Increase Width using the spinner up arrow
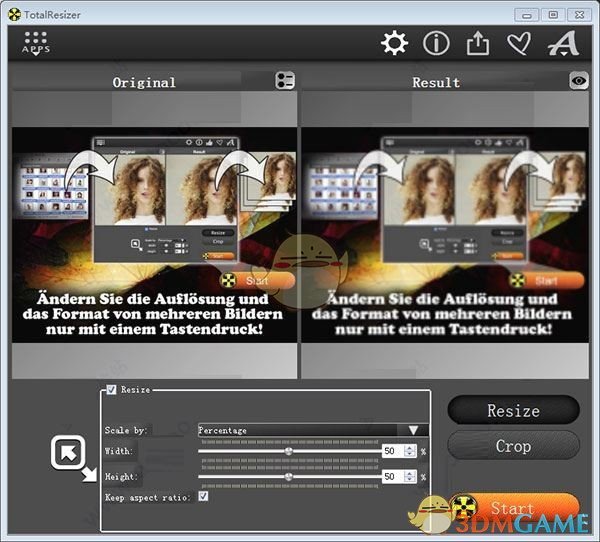Screen dimensions: 600x542 pyautogui.click(x=410, y=447)
